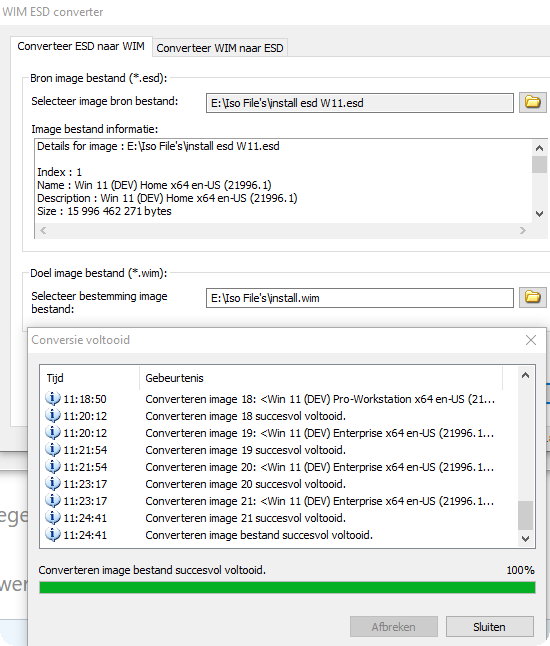Click info icon for image 19 succesvol entry

coord(53,449)
